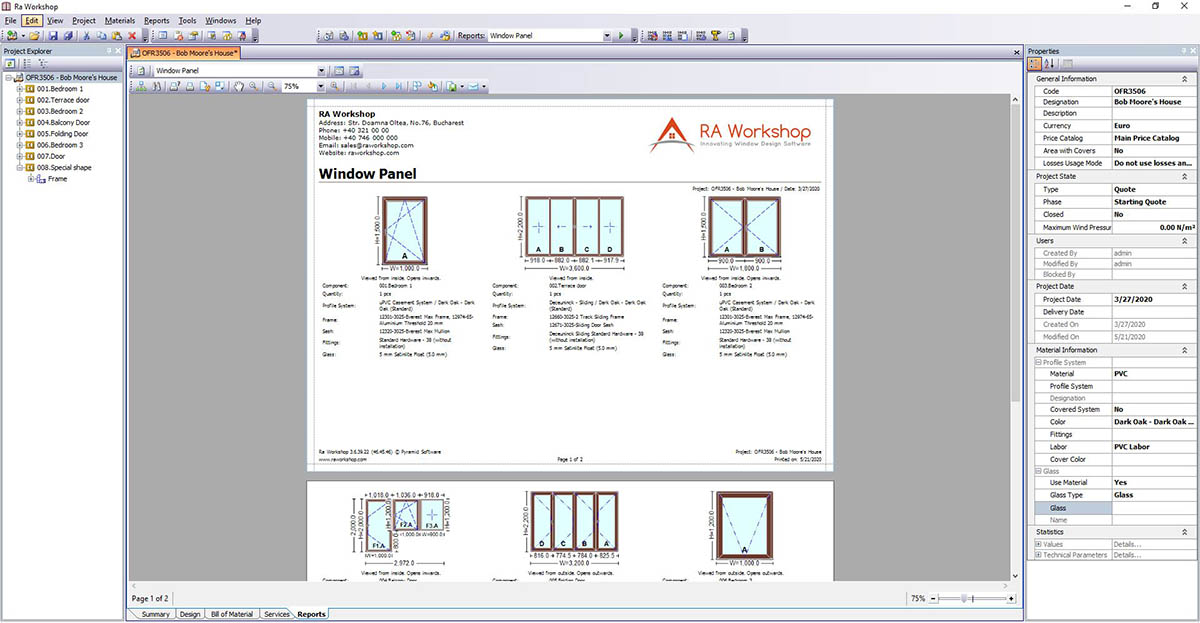1200x623 pixels.
Task: Click the minus button of bottom zoom slider
Action: pos(934,598)
